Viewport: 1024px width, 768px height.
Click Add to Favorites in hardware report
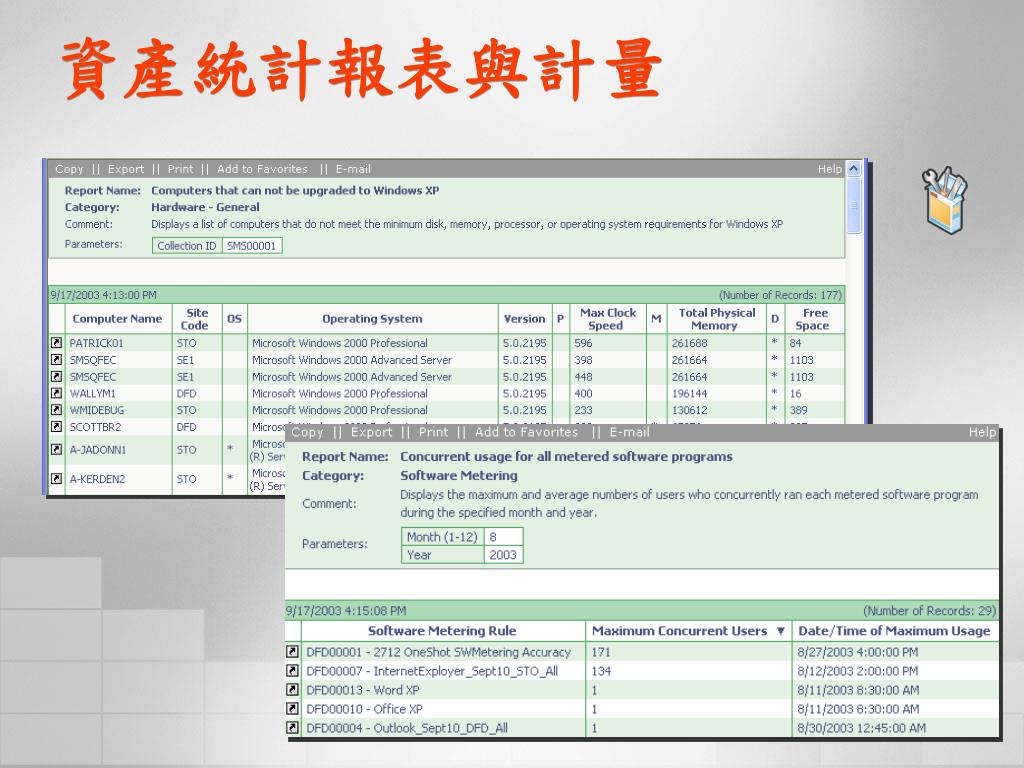[x=263, y=169]
